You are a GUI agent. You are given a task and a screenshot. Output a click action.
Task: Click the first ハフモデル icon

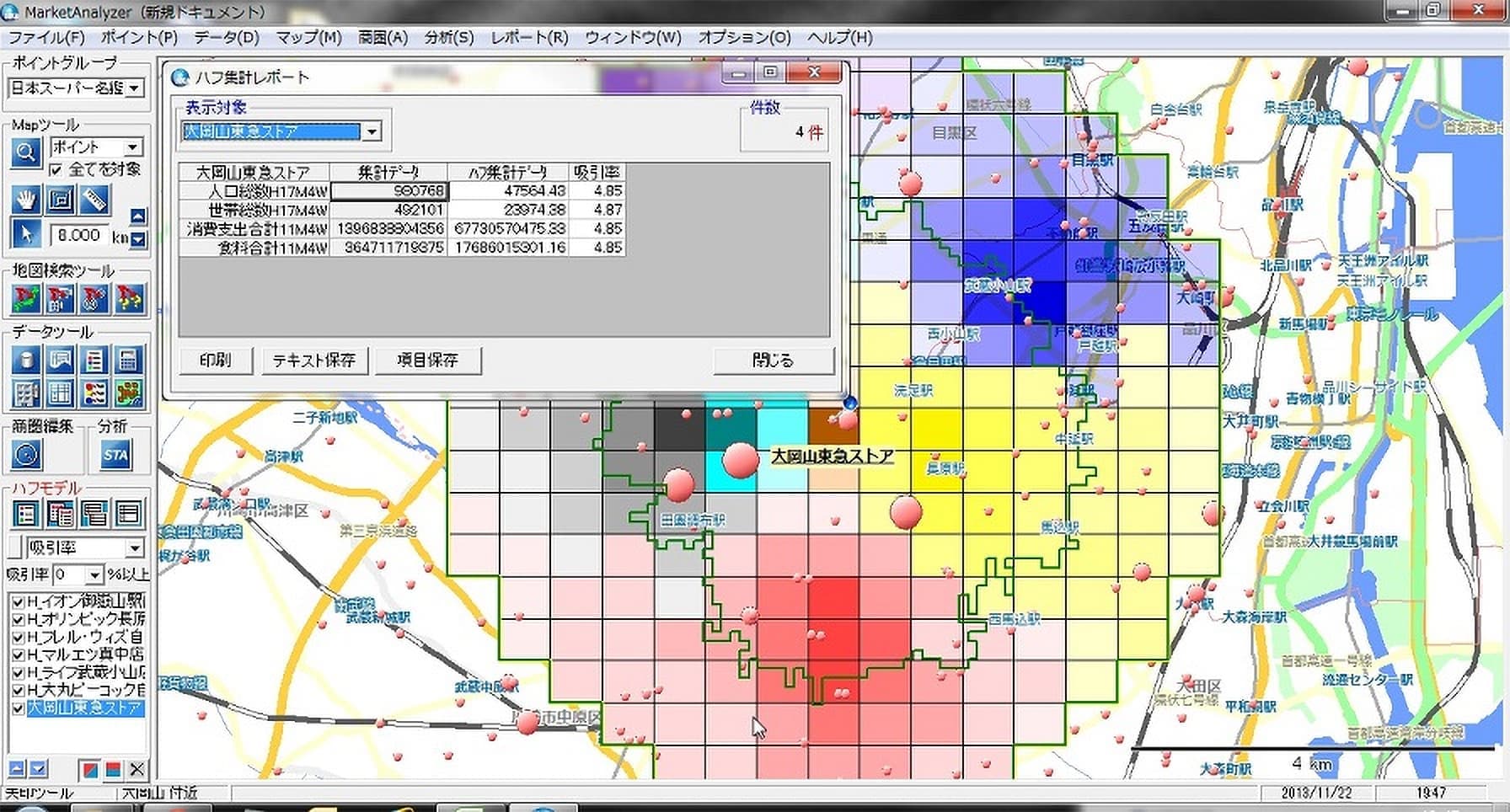[x=26, y=513]
